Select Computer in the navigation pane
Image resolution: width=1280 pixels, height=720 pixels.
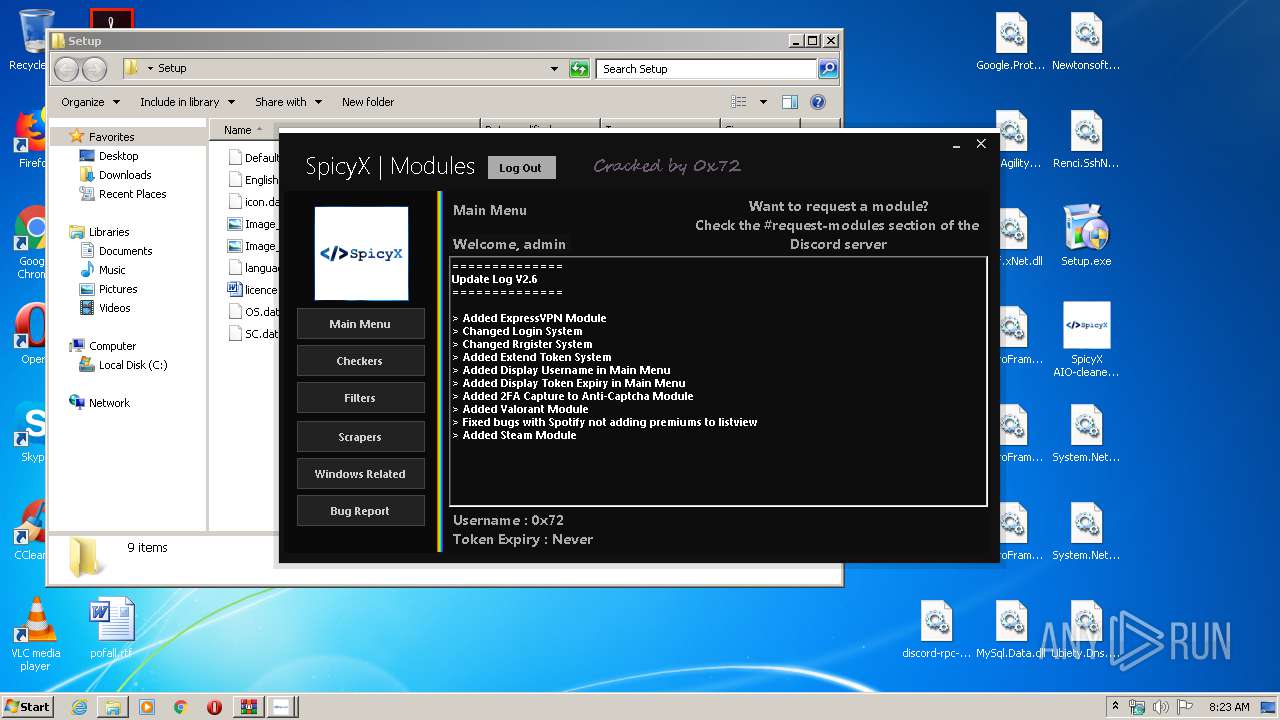pyautogui.click(x=112, y=346)
